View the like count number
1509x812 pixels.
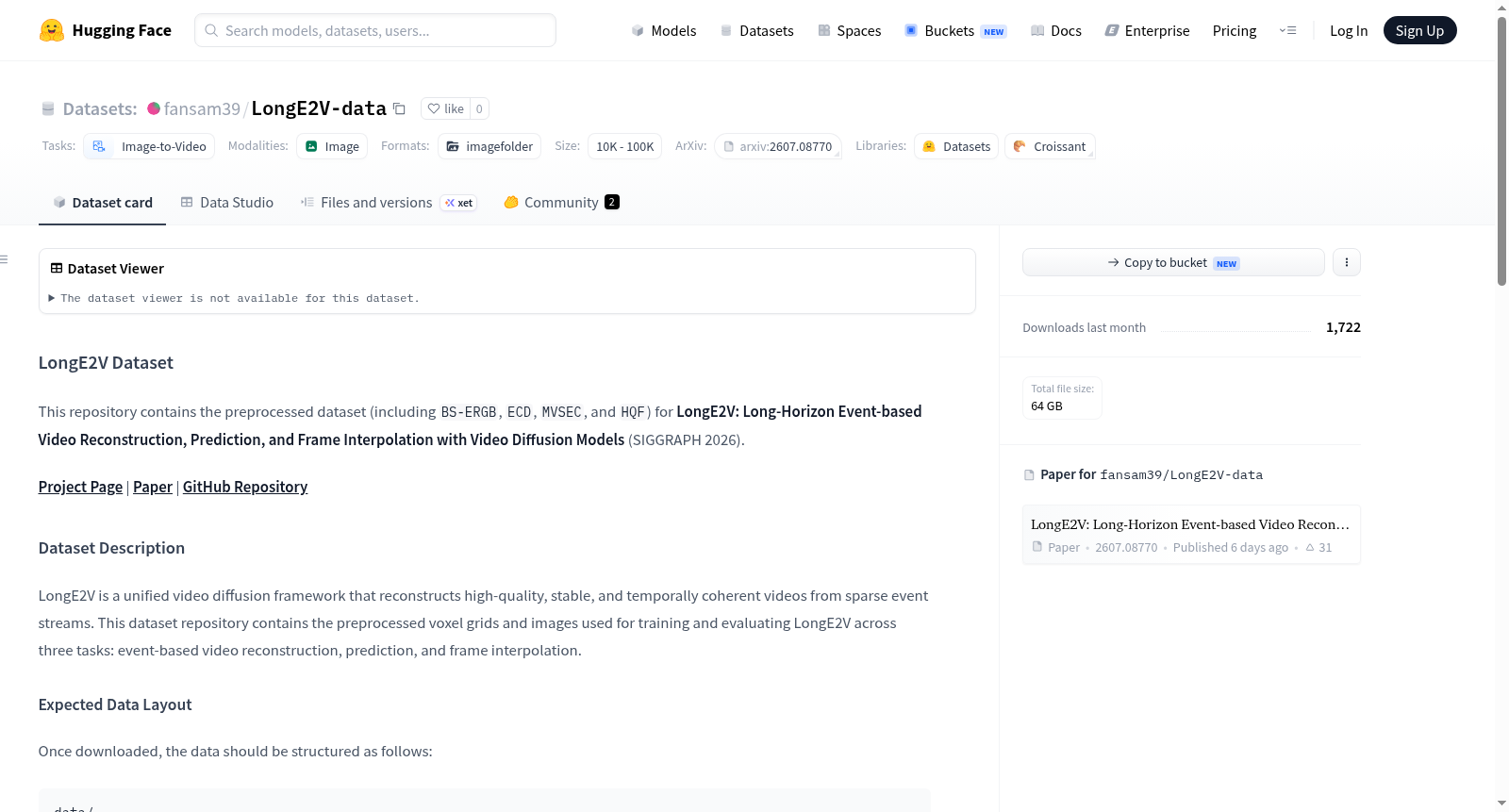(479, 108)
